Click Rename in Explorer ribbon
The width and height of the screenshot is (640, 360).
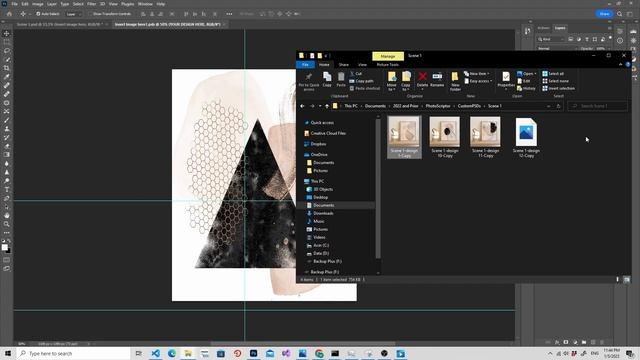(437, 80)
